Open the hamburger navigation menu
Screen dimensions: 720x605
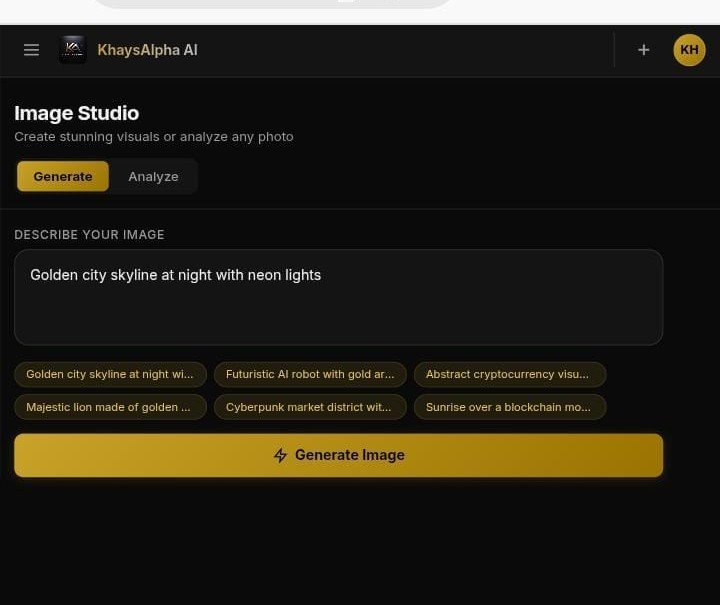(31, 50)
